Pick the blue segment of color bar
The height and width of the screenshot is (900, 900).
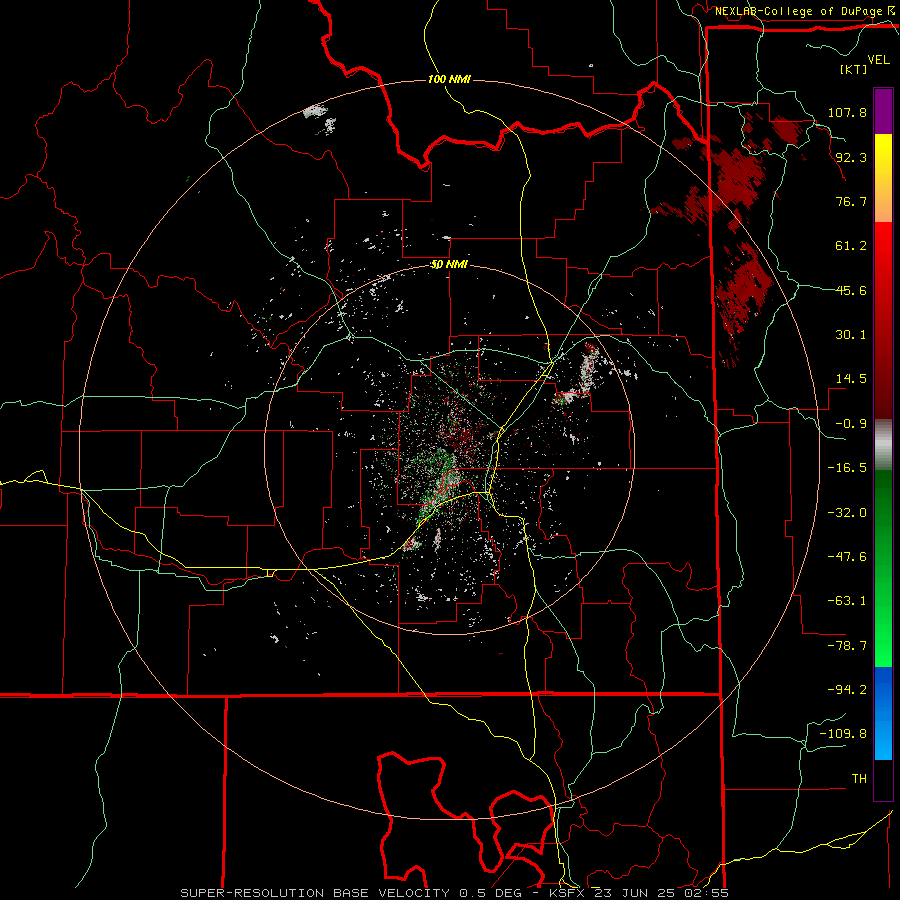[883, 713]
